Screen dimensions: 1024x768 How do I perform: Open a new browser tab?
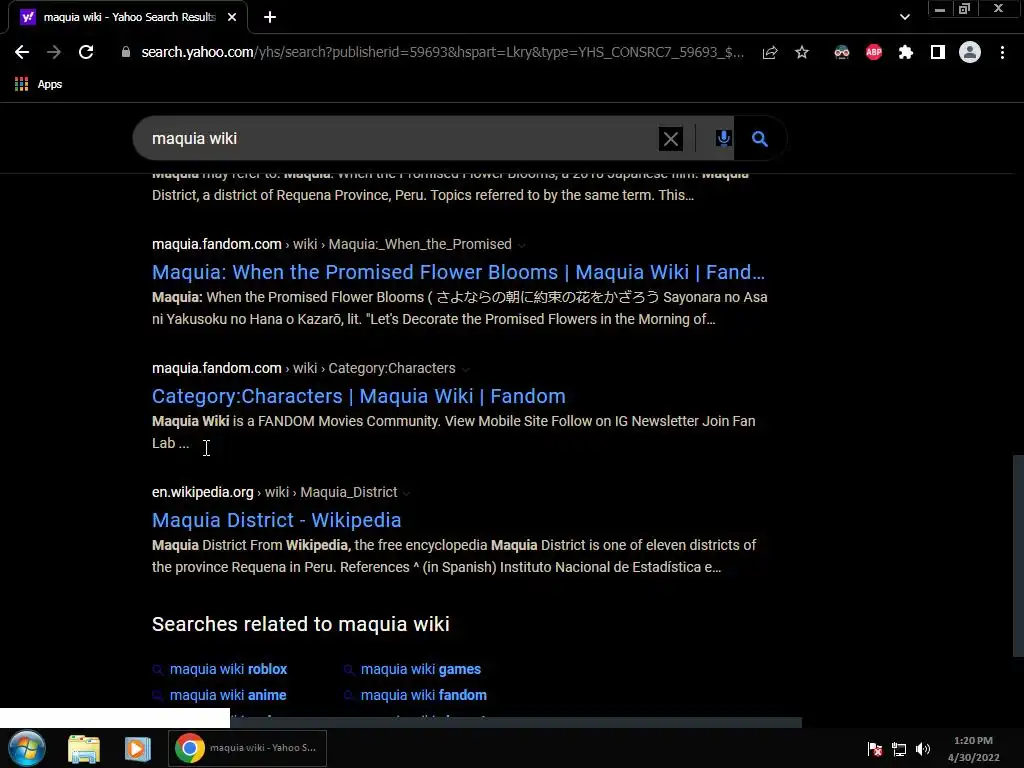point(270,17)
